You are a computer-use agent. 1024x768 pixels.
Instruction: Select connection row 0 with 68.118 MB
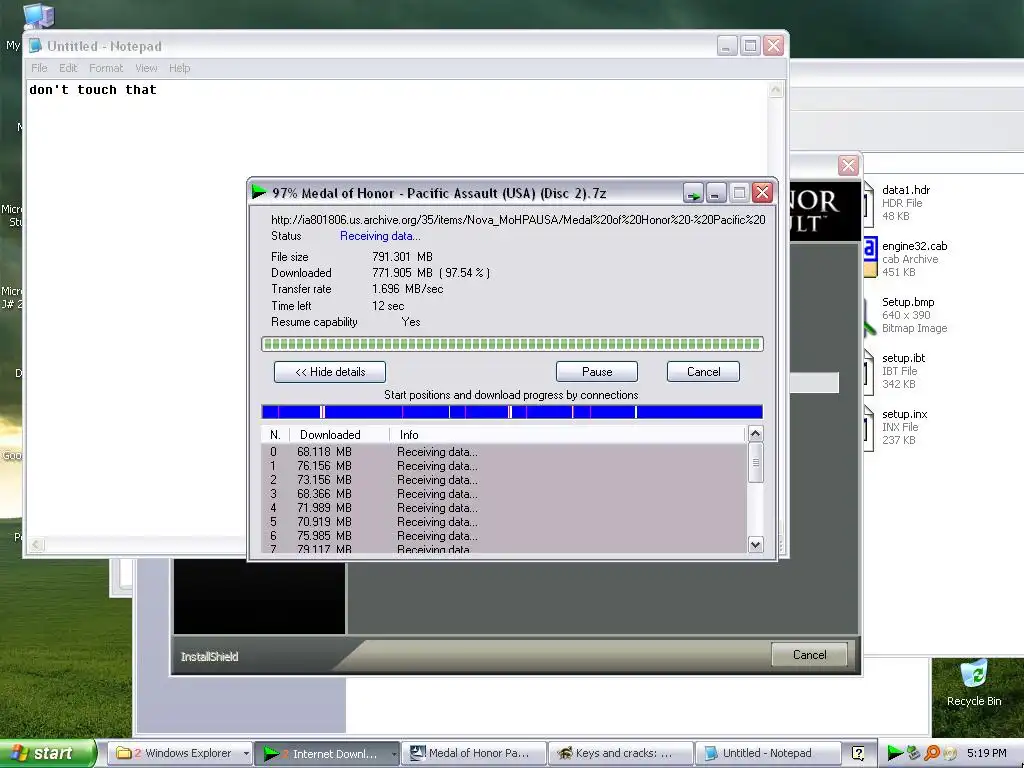(504, 452)
